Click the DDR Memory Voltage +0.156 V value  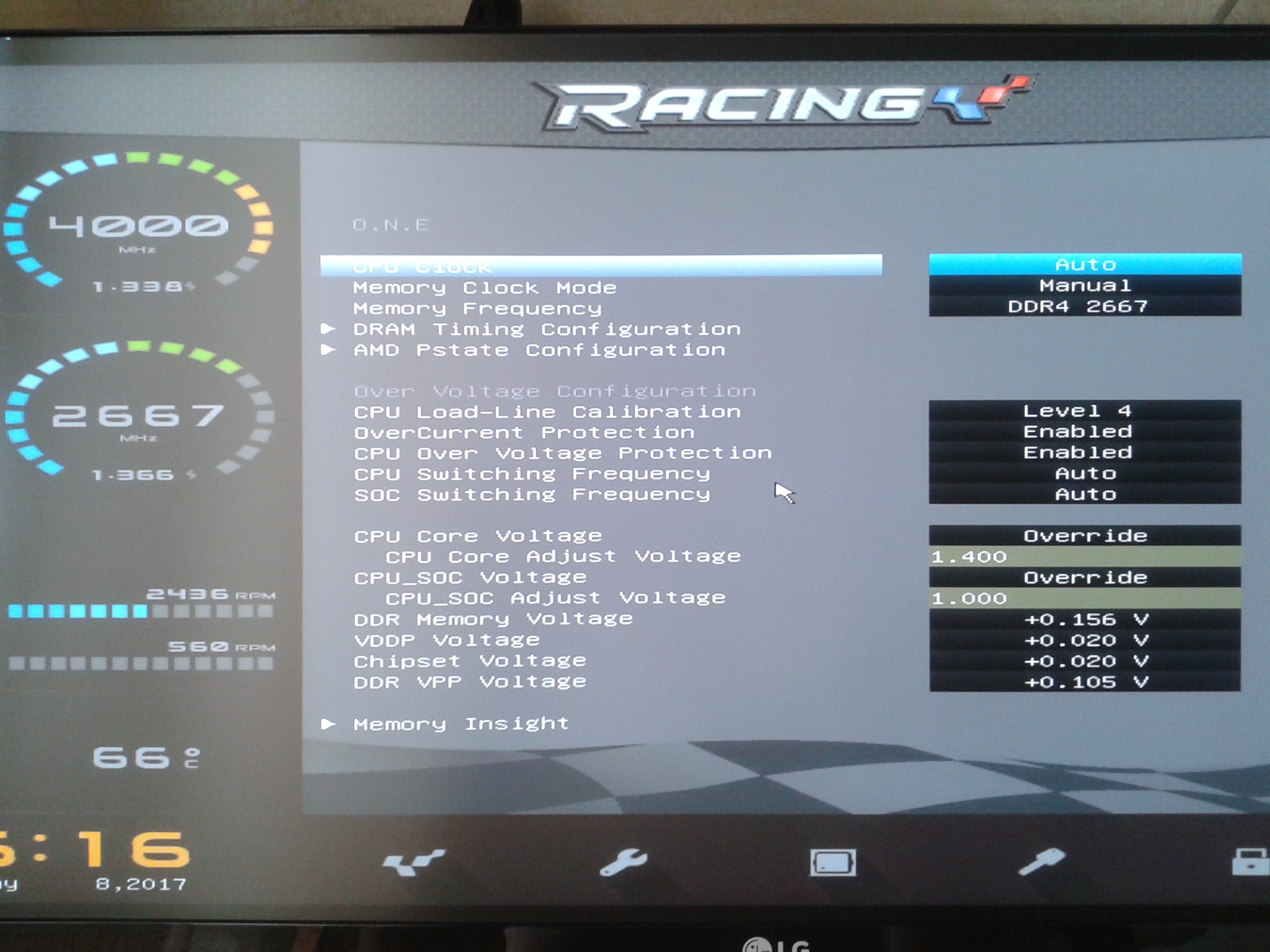(1084, 620)
